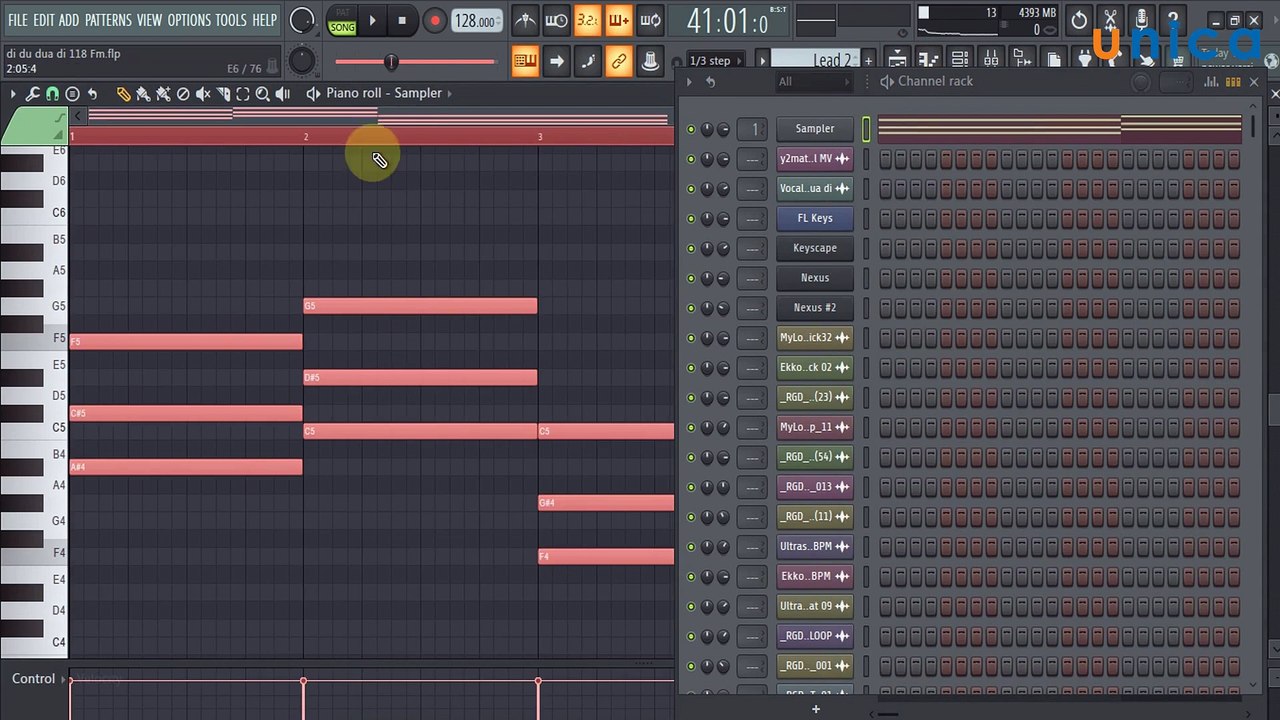Select the FL Keys channel button
Screen dimensions: 1280x720
point(815,218)
